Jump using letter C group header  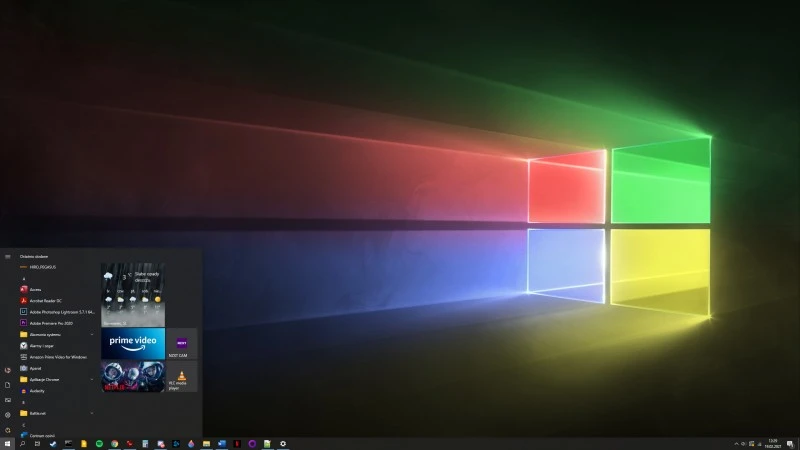click(x=23, y=424)
